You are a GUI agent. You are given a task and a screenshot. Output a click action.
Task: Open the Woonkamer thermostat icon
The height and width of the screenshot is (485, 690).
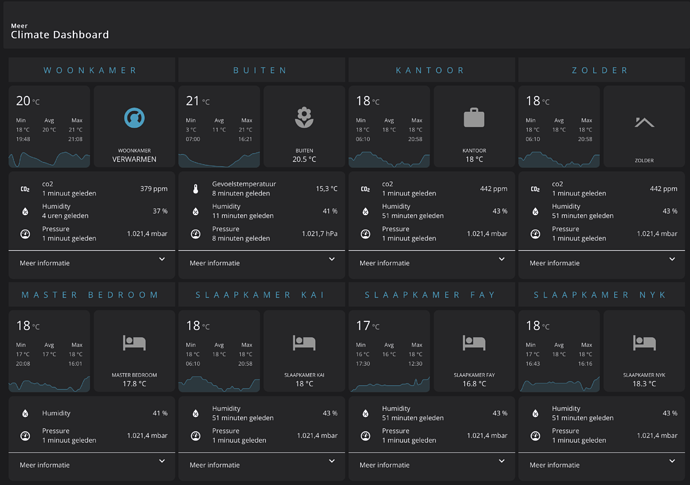point(134,118)
